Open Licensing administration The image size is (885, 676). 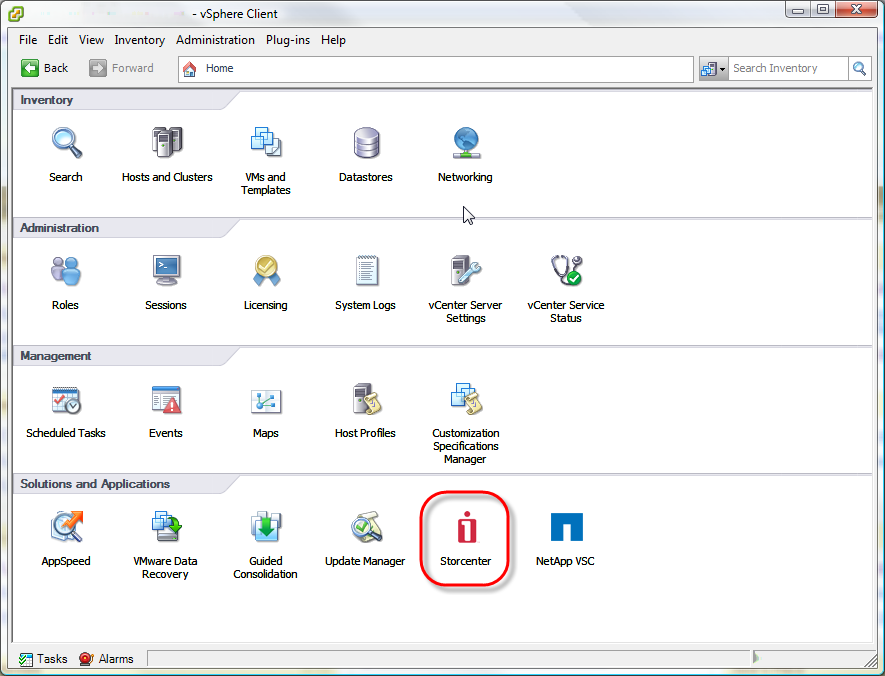(x=266, y=270)
